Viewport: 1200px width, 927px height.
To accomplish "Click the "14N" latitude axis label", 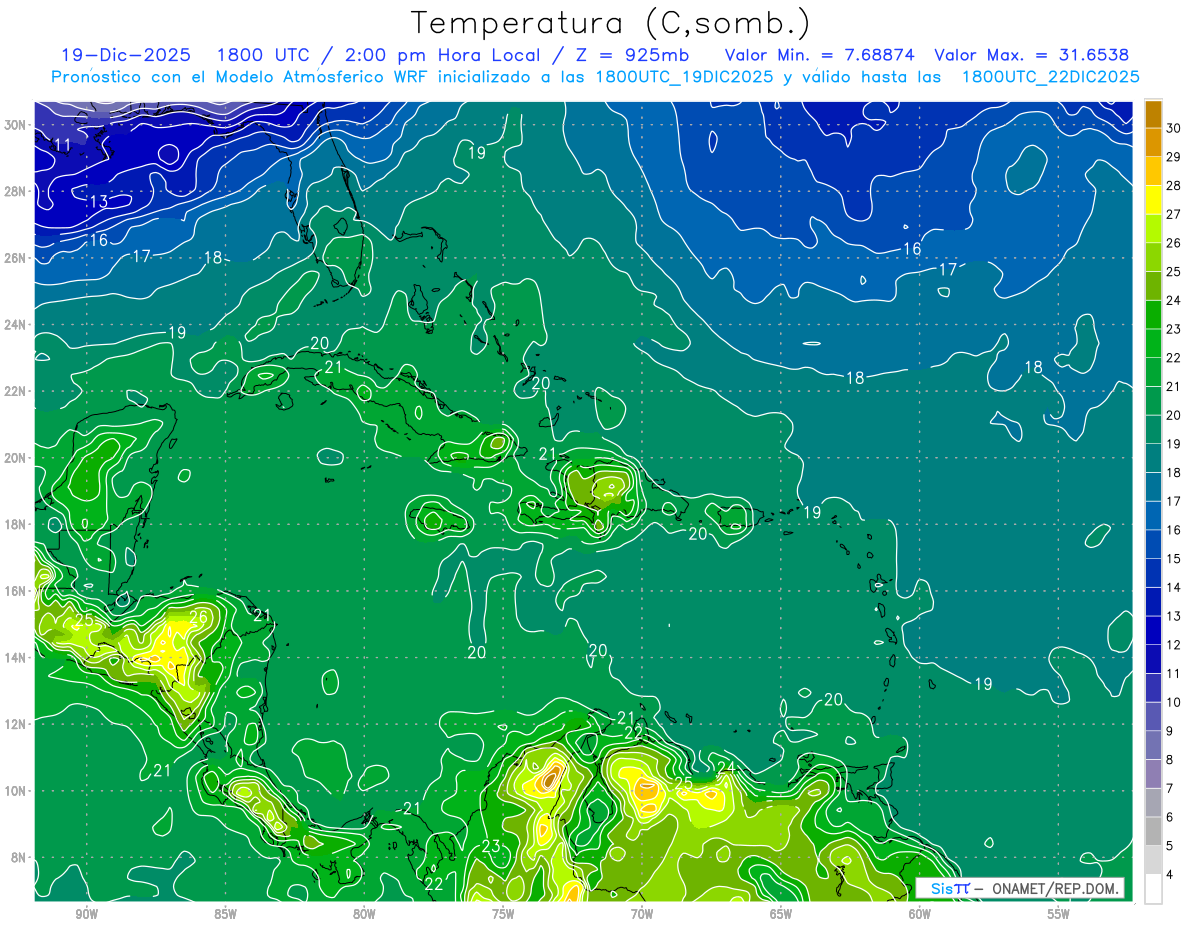I will coord(16,657).
